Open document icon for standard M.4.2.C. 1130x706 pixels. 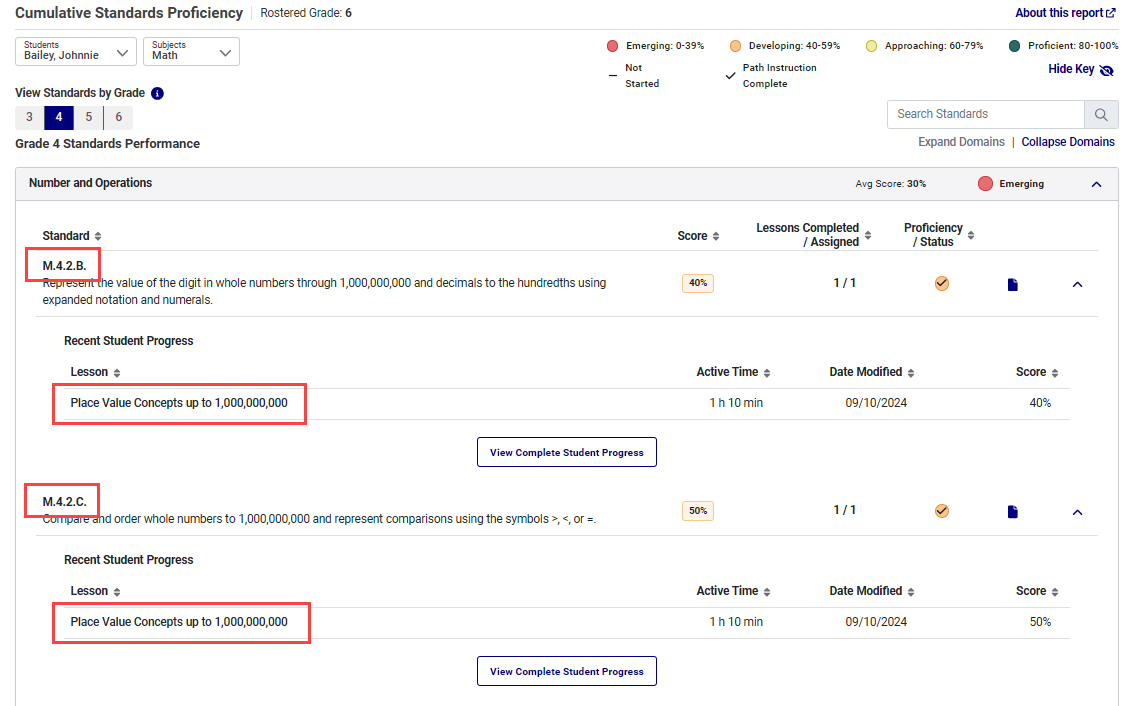(1012, 512)
